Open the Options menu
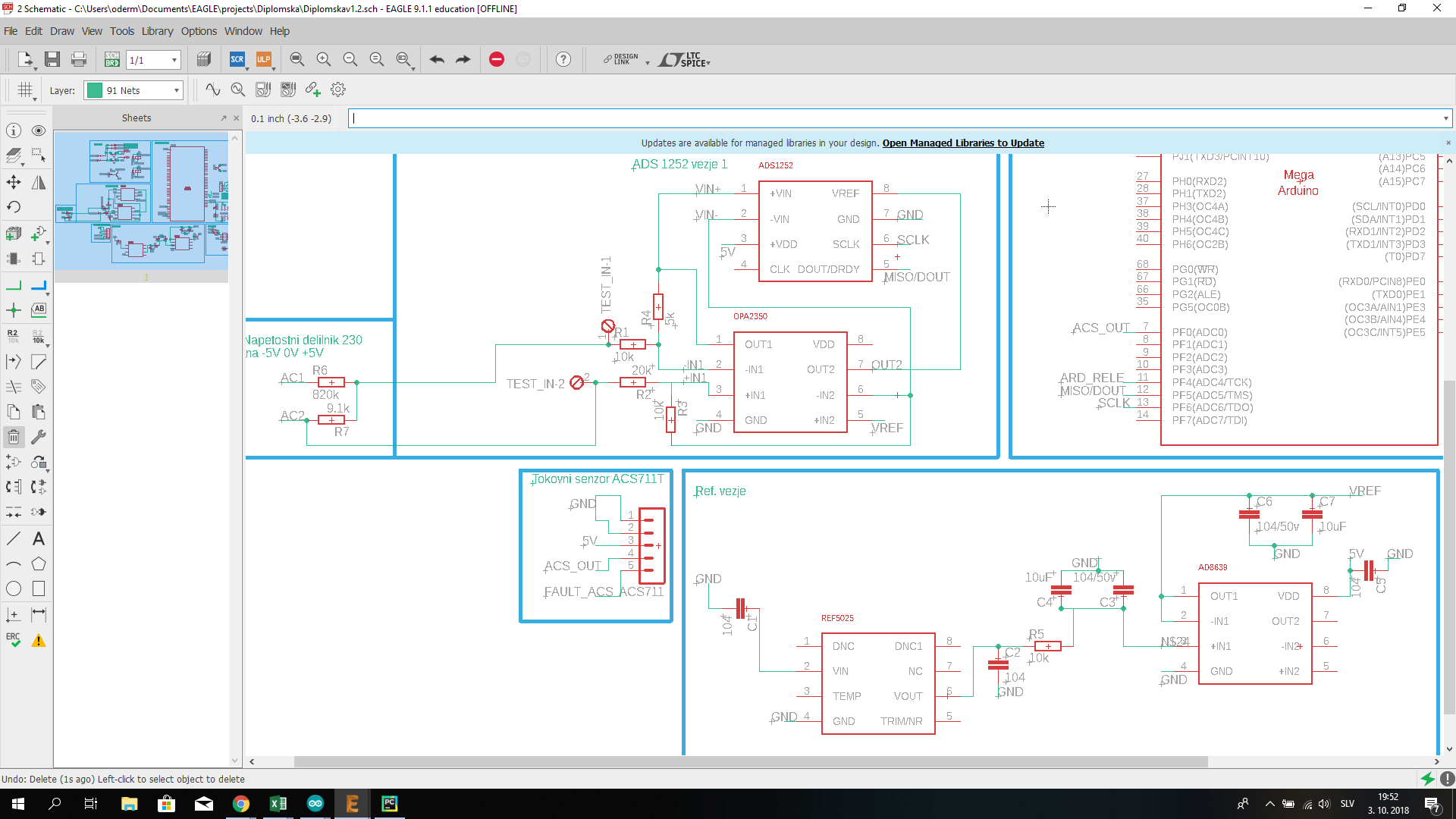 pos(199,31)
